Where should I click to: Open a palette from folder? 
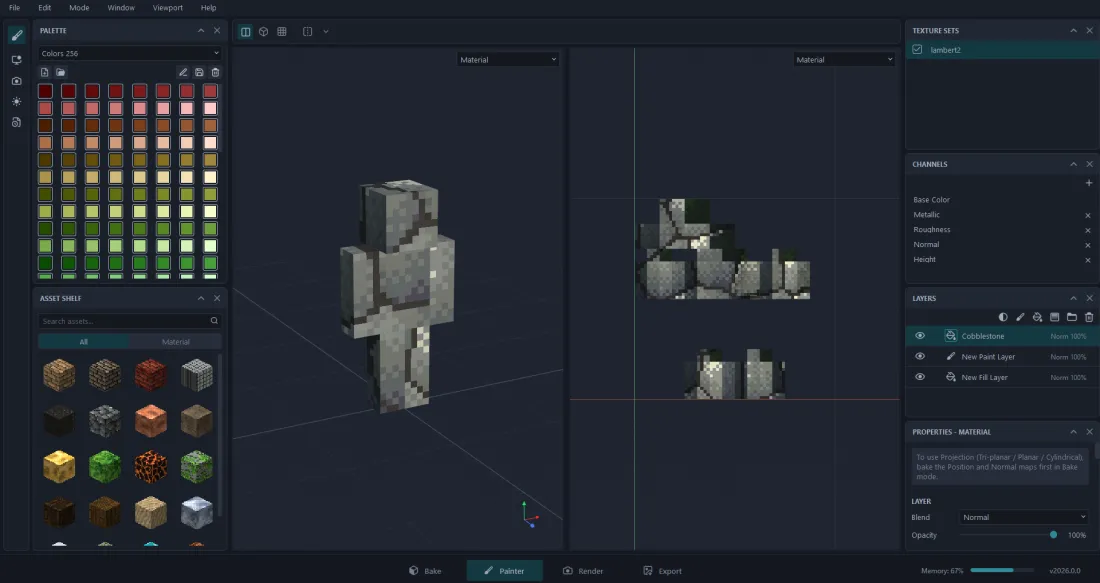(61, 72)
